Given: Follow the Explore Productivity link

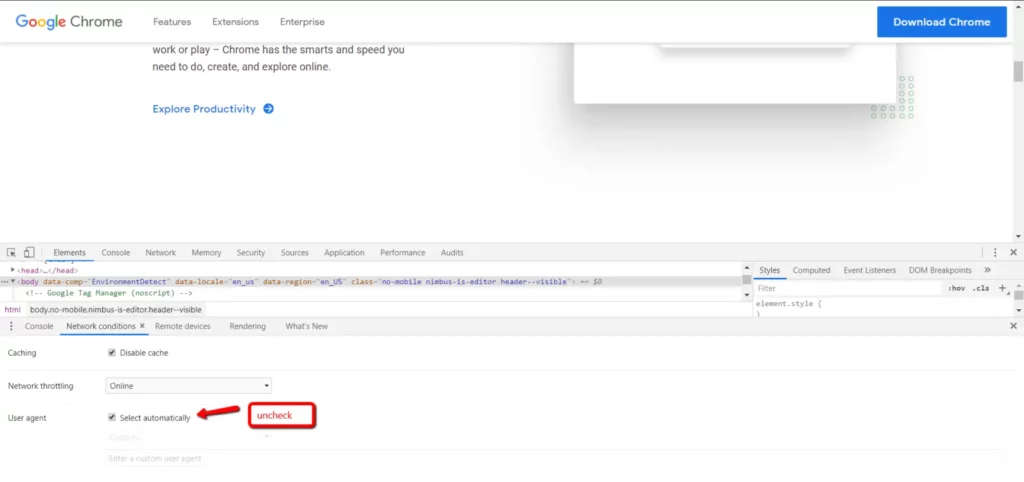Looking at the screenshot, I should [x=204, y=109].
